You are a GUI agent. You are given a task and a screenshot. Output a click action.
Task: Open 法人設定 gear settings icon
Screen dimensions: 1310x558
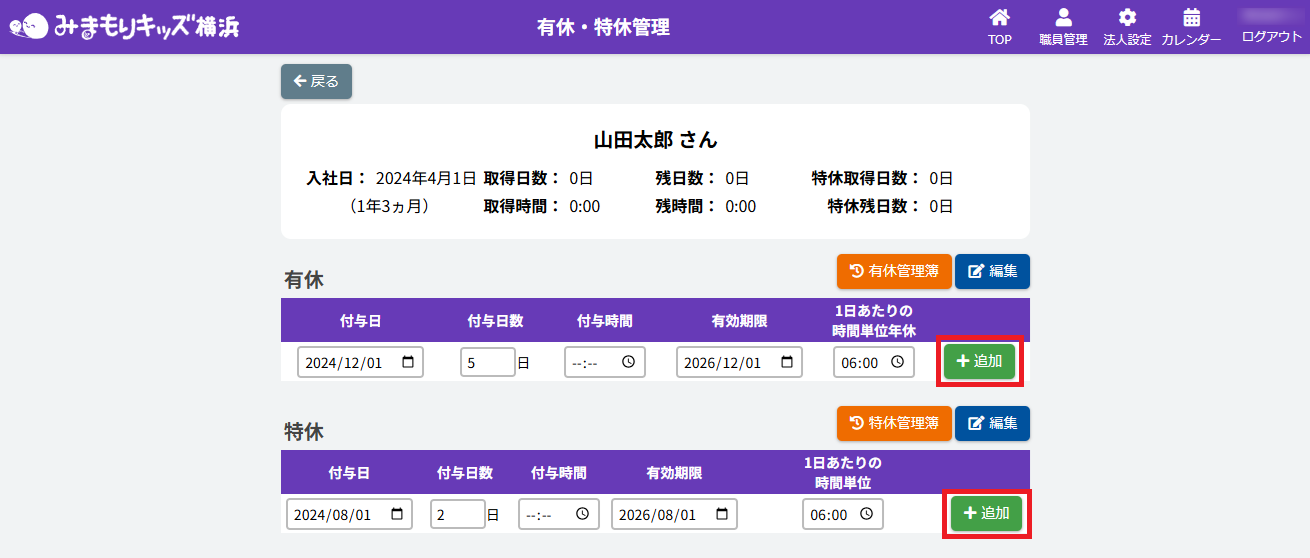click(1127, 18)
